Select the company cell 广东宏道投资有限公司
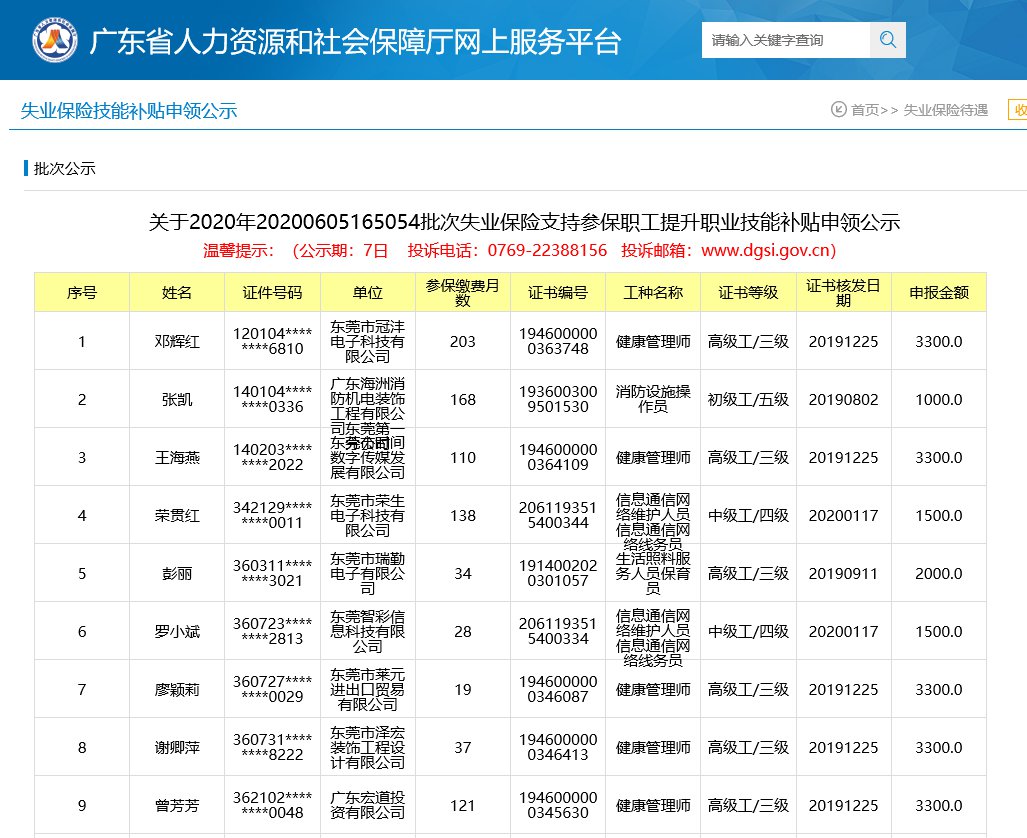The image size is (1027, 838). [x=367, y=805]
